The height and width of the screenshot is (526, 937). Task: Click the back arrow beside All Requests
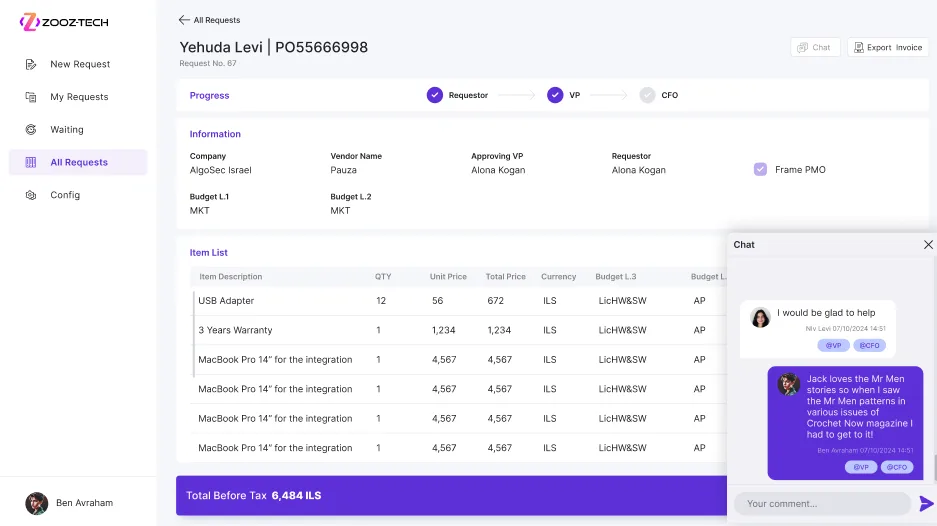(184, 20)
